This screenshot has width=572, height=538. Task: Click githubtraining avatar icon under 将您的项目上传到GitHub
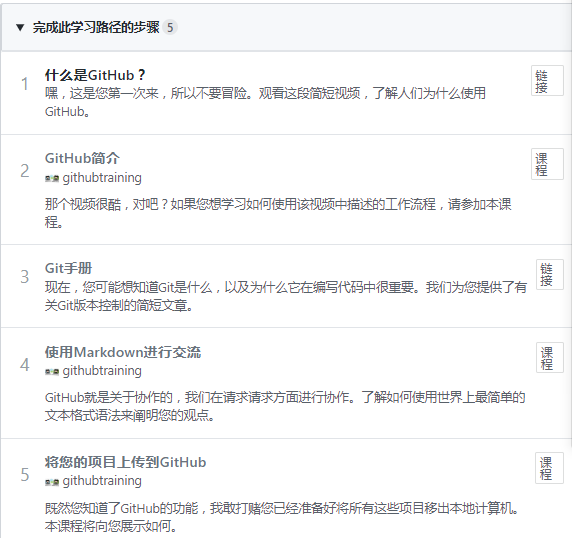tap(52, 482)
